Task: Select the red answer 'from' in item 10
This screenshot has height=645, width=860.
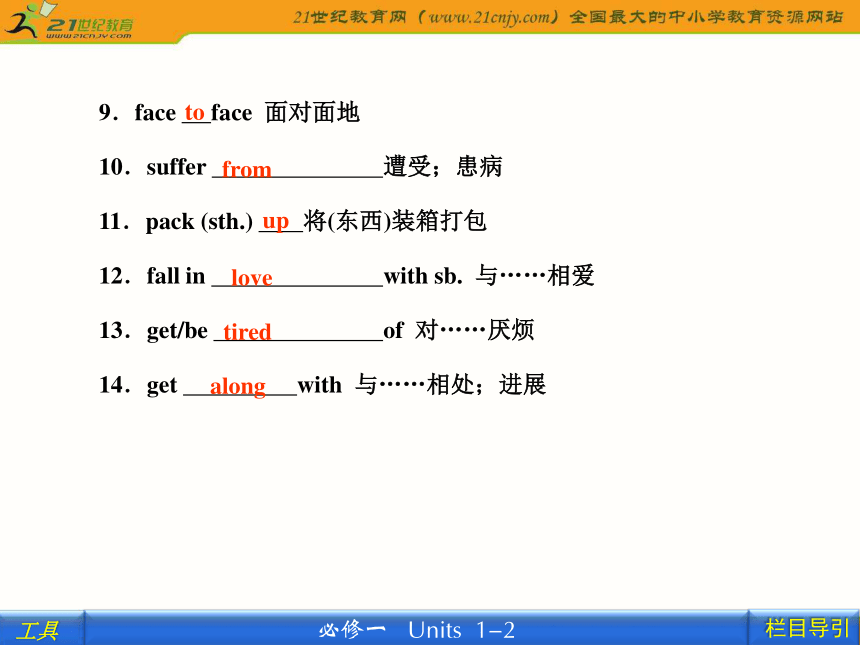Action: 246,169
